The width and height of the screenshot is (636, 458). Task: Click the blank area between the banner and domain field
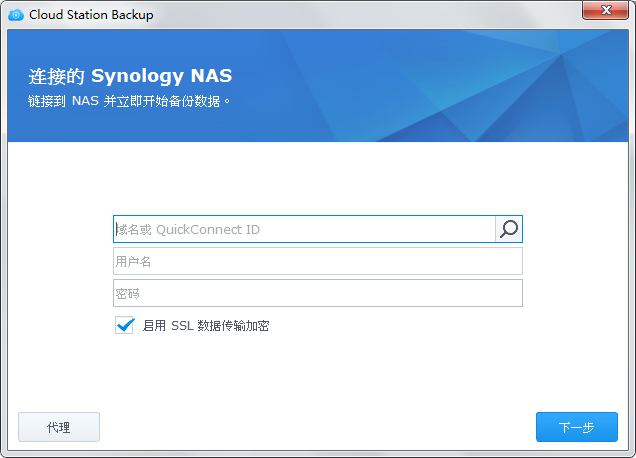318,178
